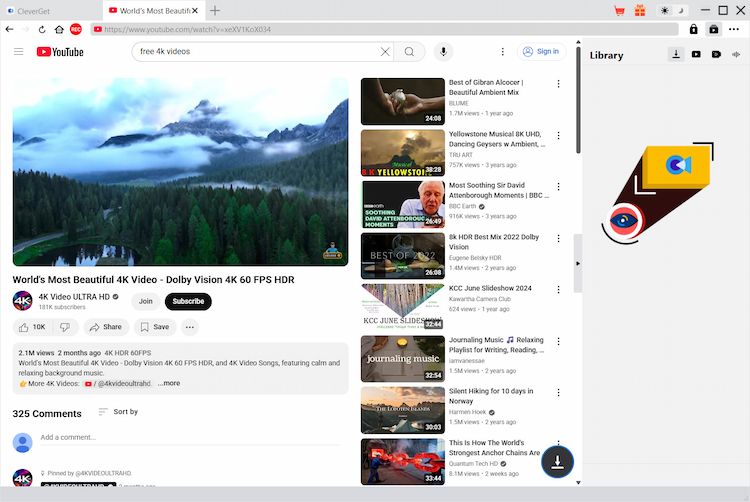Switch to light mode sun toggle

[x=665, y=10]
